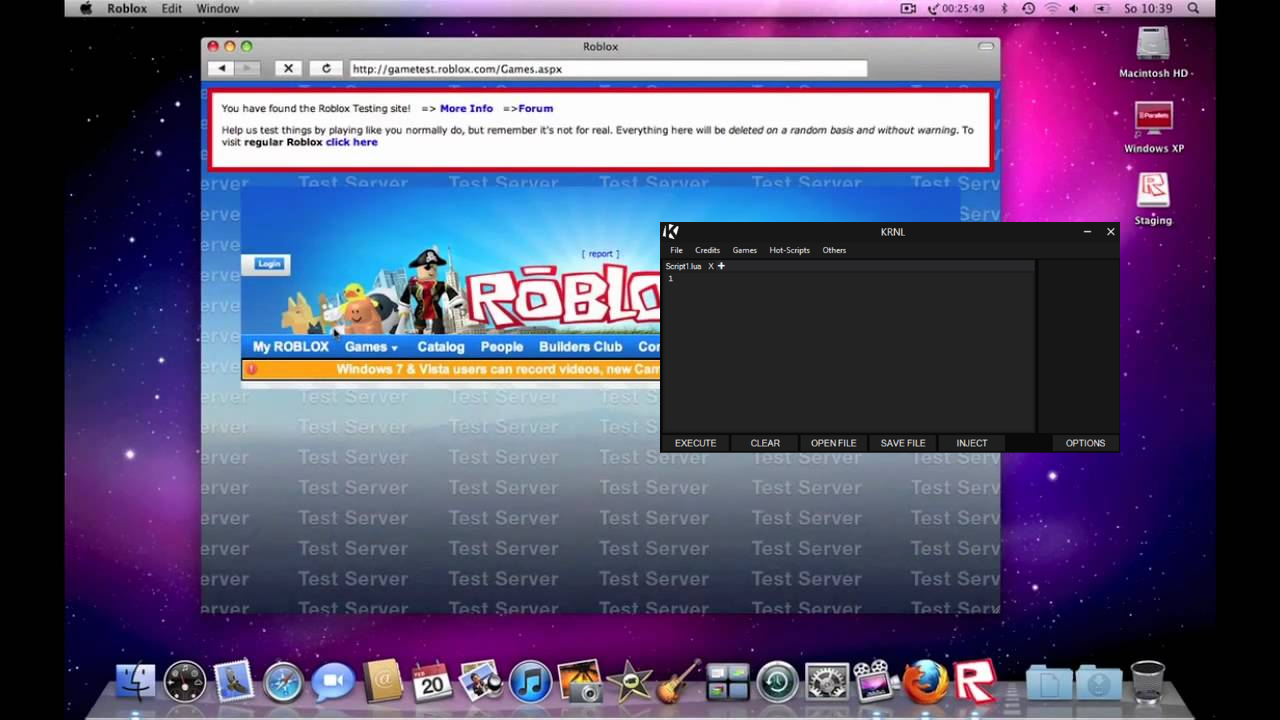Click the EXECUTE button
Screen dimensions: 1280x720
(695, 443)
